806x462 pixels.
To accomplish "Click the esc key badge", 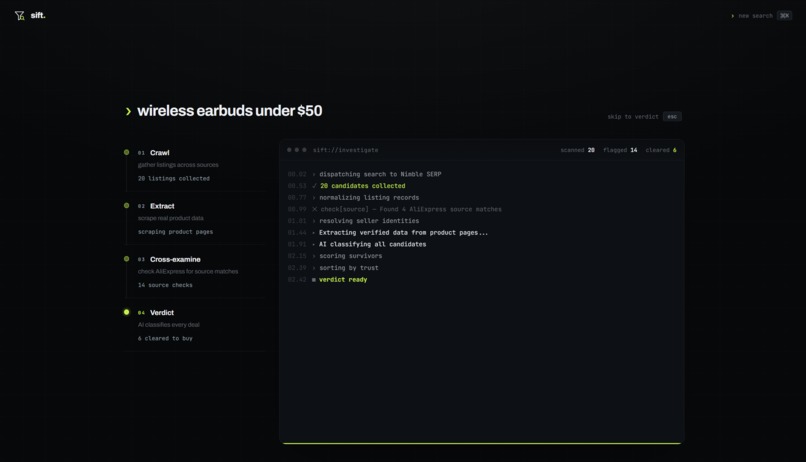I will click(x=672, y=117).
